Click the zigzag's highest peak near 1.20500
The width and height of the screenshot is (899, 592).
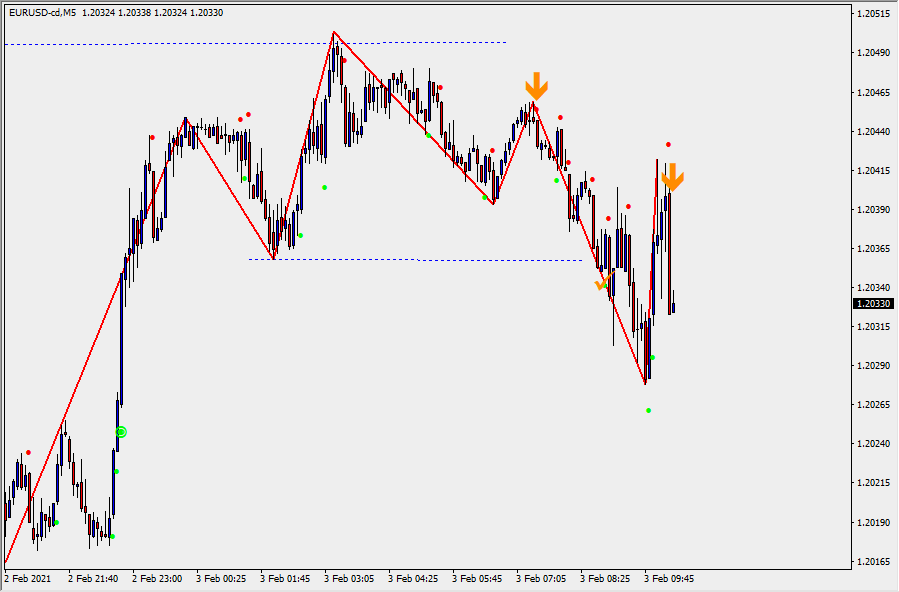pos(334,33)
